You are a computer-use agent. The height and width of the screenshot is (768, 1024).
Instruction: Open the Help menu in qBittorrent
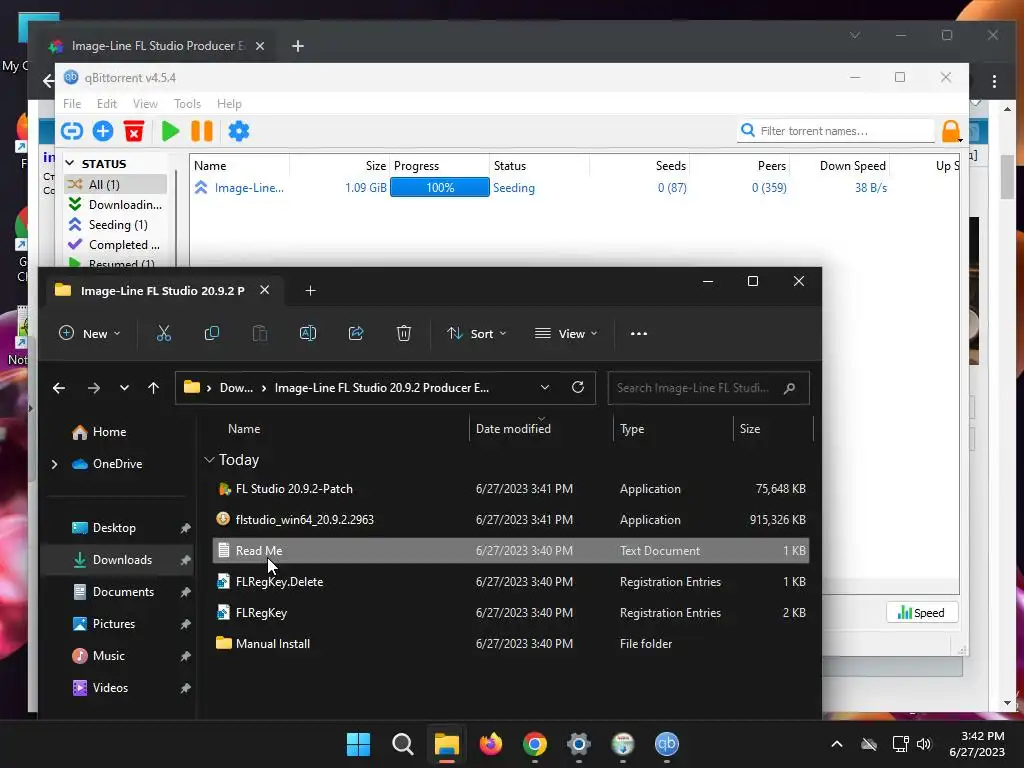pyautogui.click(x=229, y=103)
